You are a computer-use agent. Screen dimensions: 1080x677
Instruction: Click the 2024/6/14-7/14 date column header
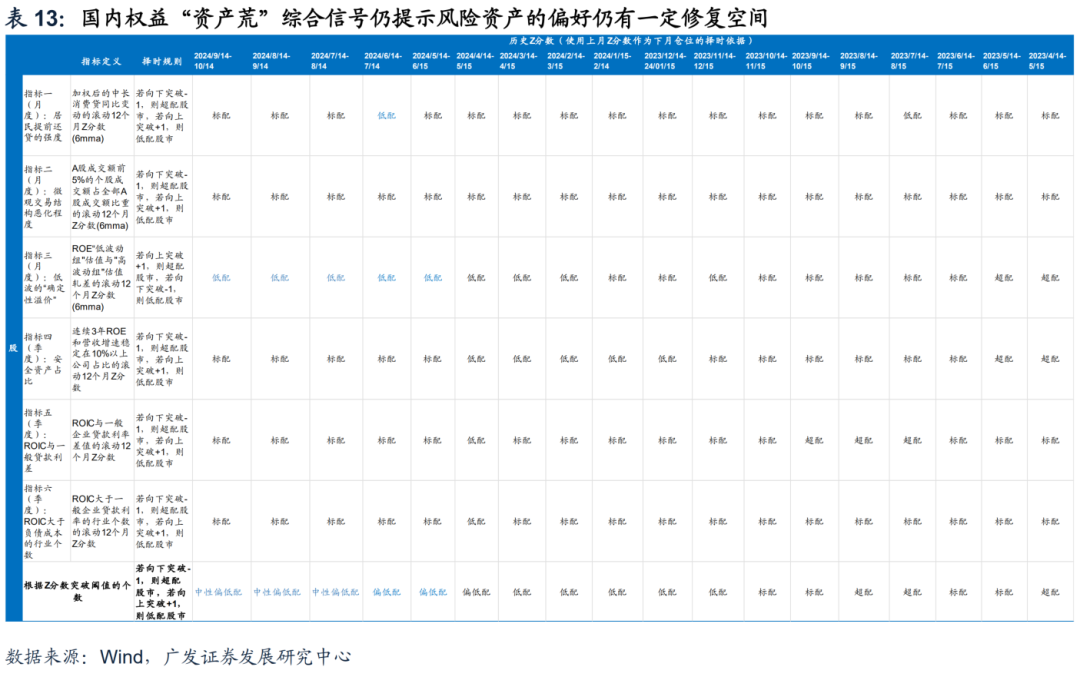tap(383, 61)
